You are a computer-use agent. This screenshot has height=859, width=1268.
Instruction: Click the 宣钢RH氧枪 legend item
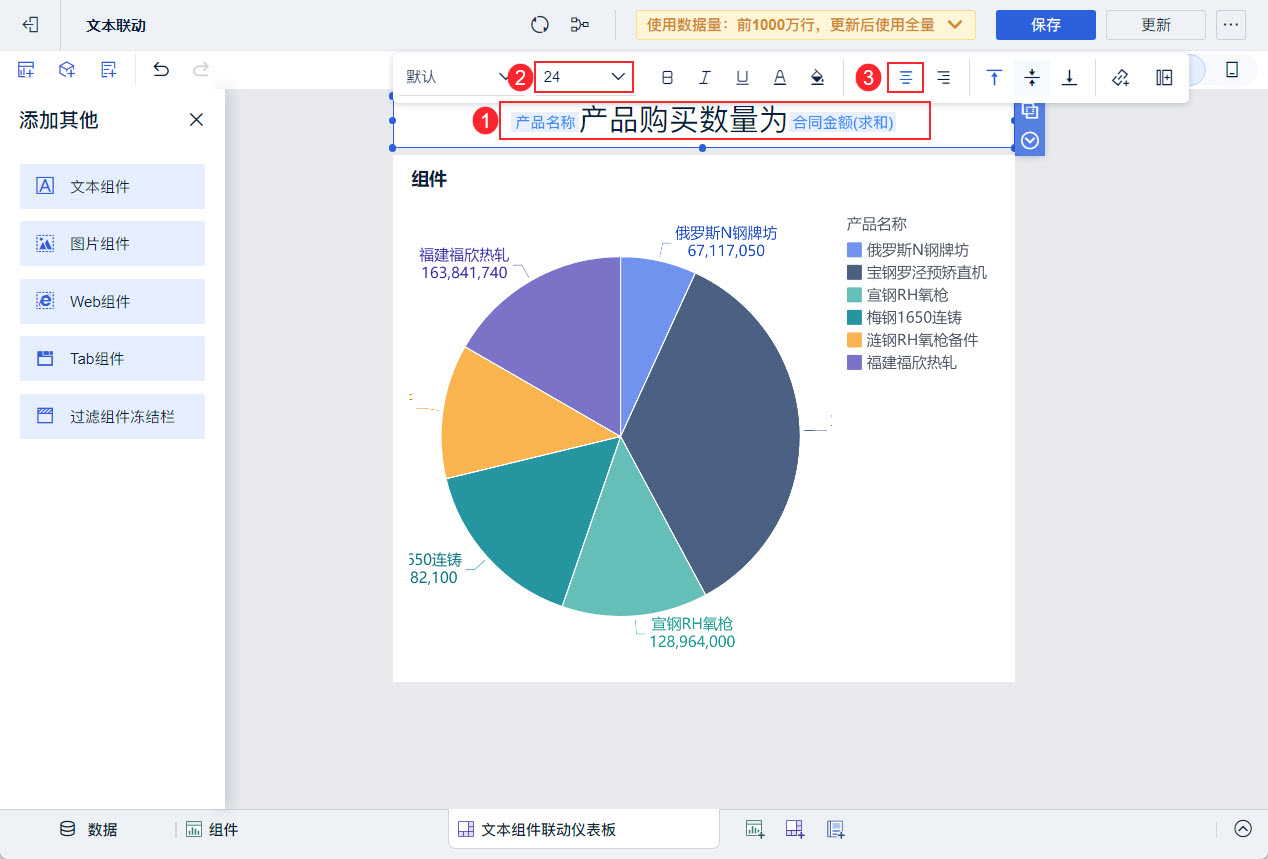(898, 295)
